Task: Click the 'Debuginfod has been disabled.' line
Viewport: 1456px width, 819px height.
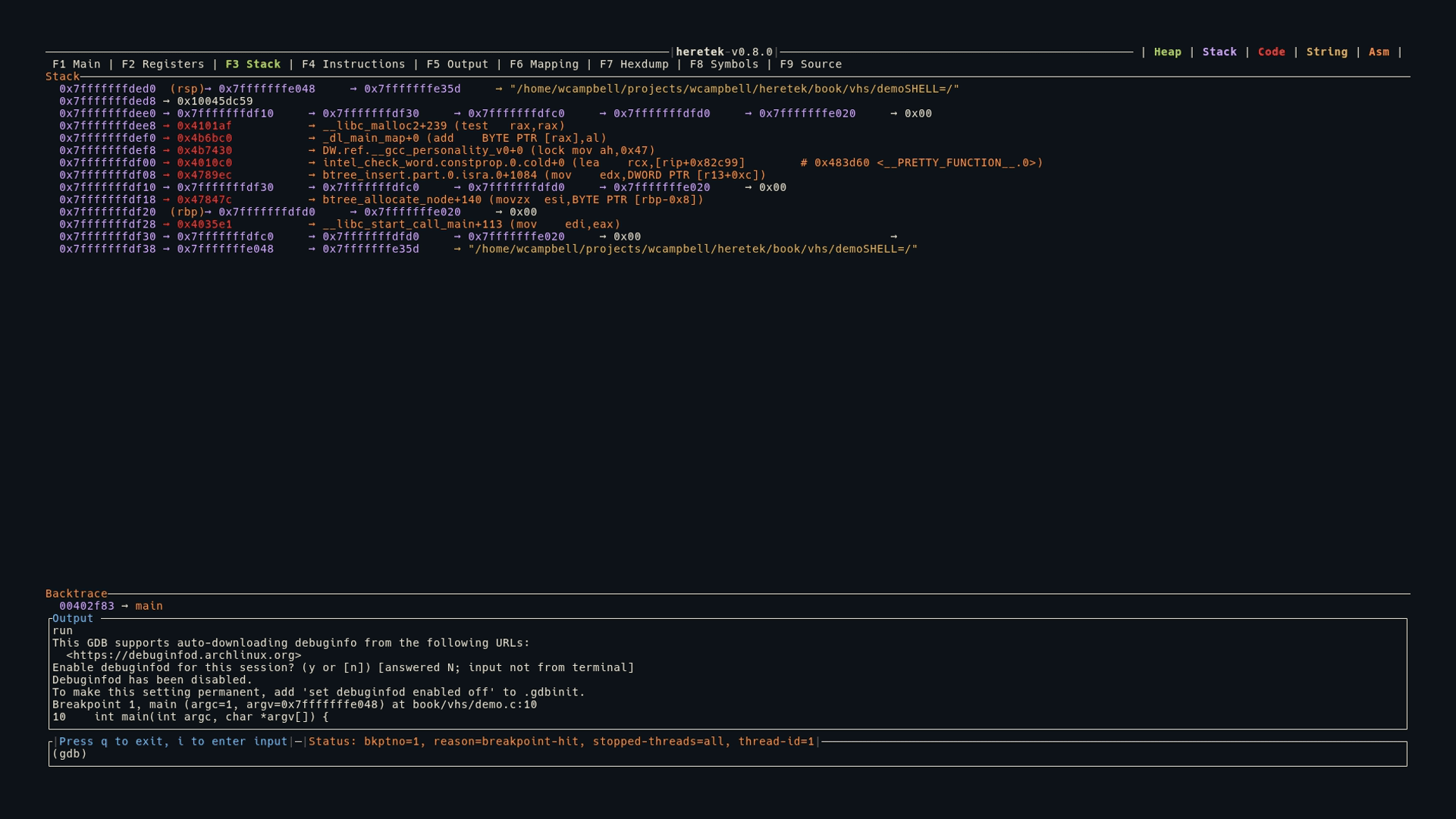Action: pyautogui.click(x=152, y=680)
